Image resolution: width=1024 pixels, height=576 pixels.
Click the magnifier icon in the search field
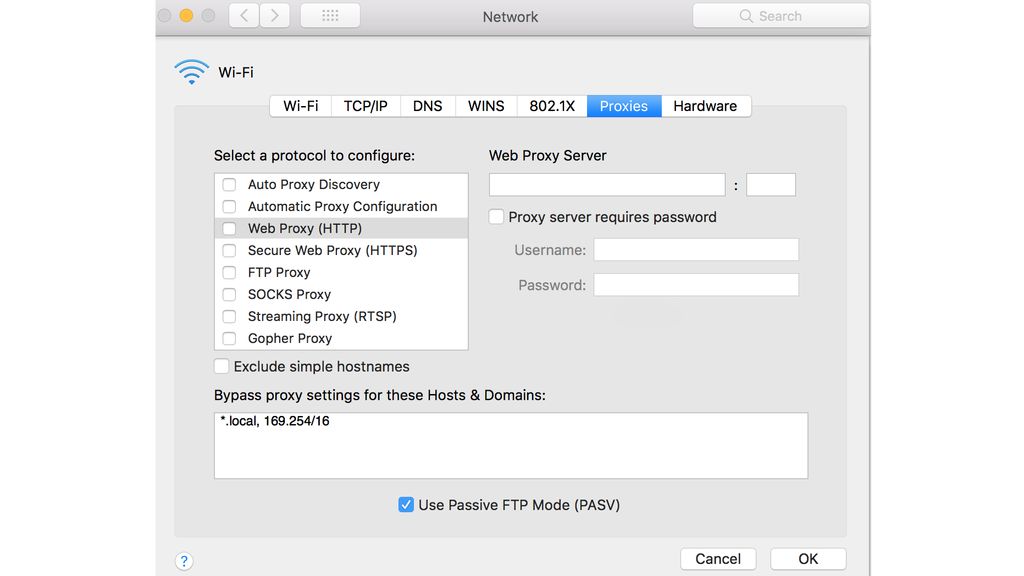pyautogui.click(x=746, y=16)
